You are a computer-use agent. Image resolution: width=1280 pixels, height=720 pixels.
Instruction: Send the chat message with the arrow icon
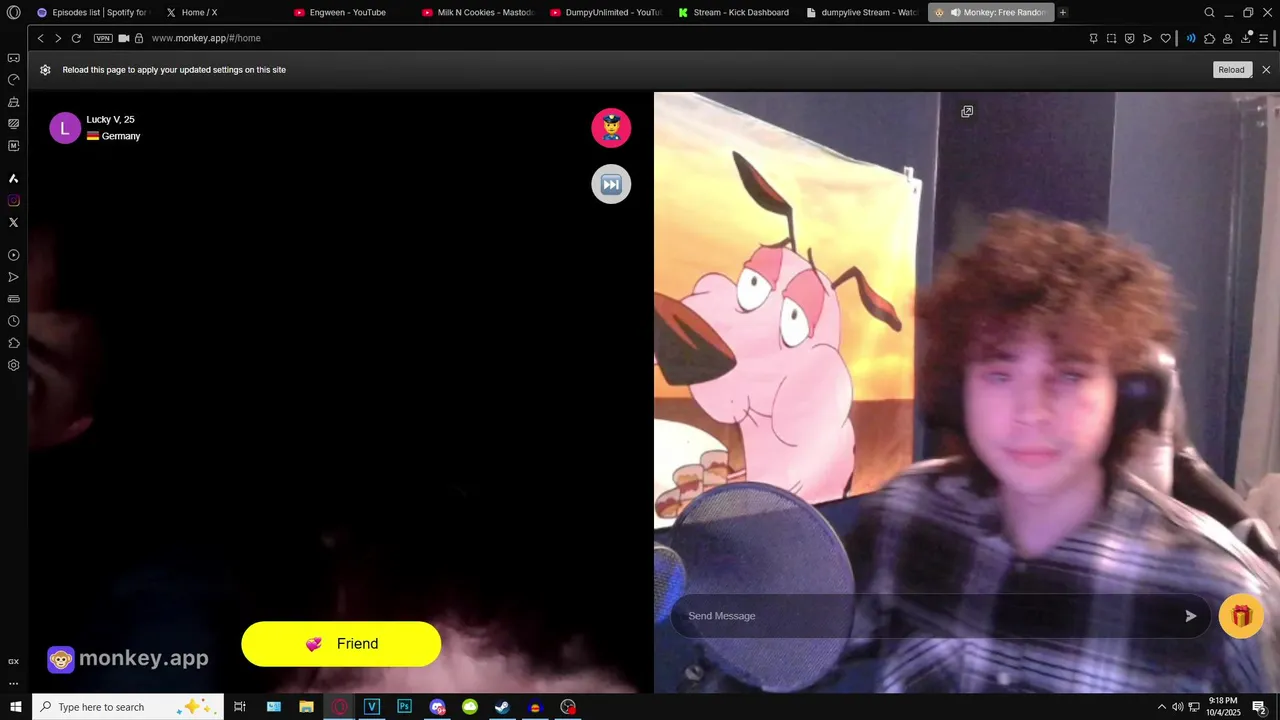coord(1190,616)
